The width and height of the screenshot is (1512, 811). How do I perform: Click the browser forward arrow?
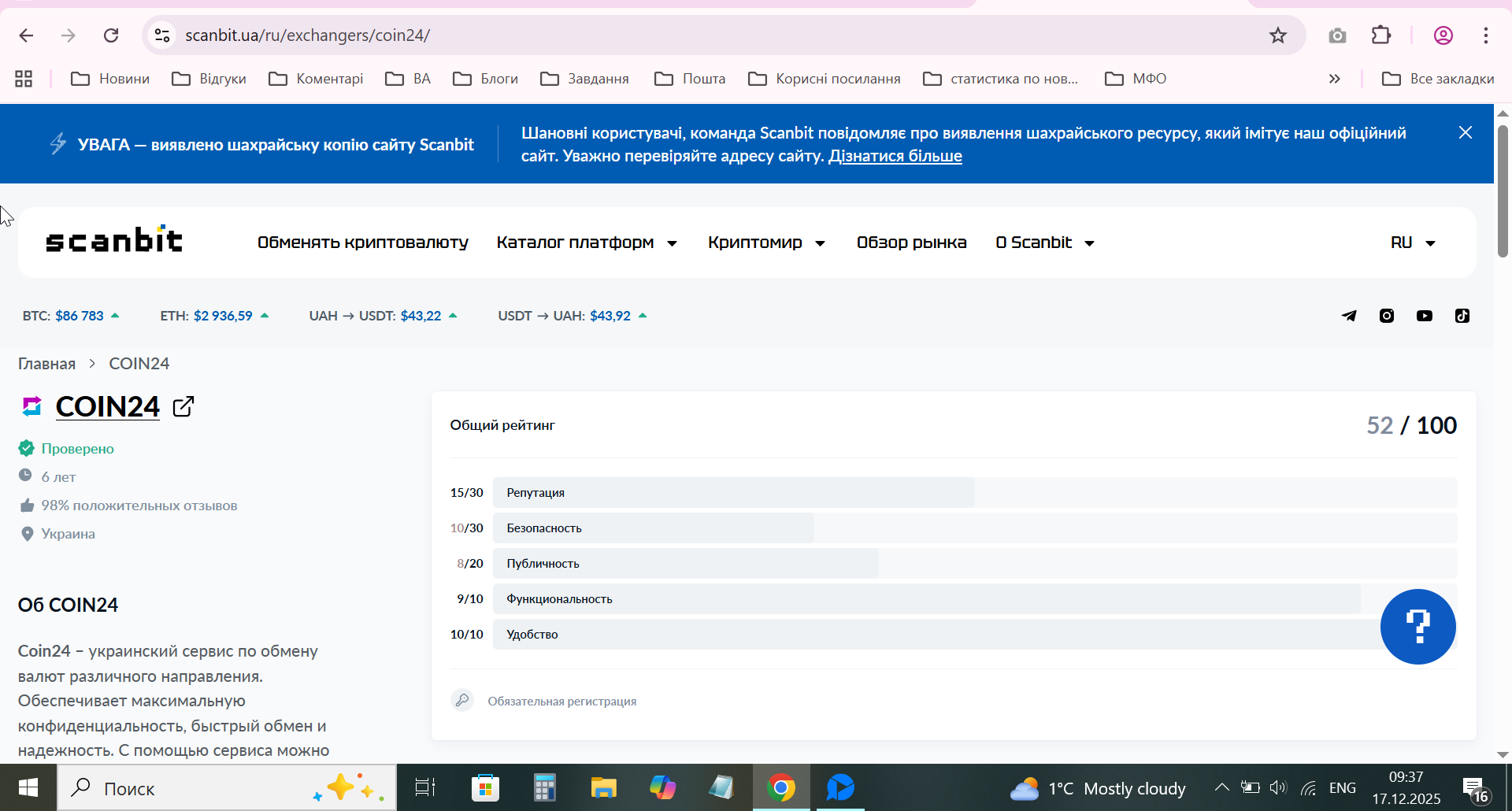click(x=69, y=35)
